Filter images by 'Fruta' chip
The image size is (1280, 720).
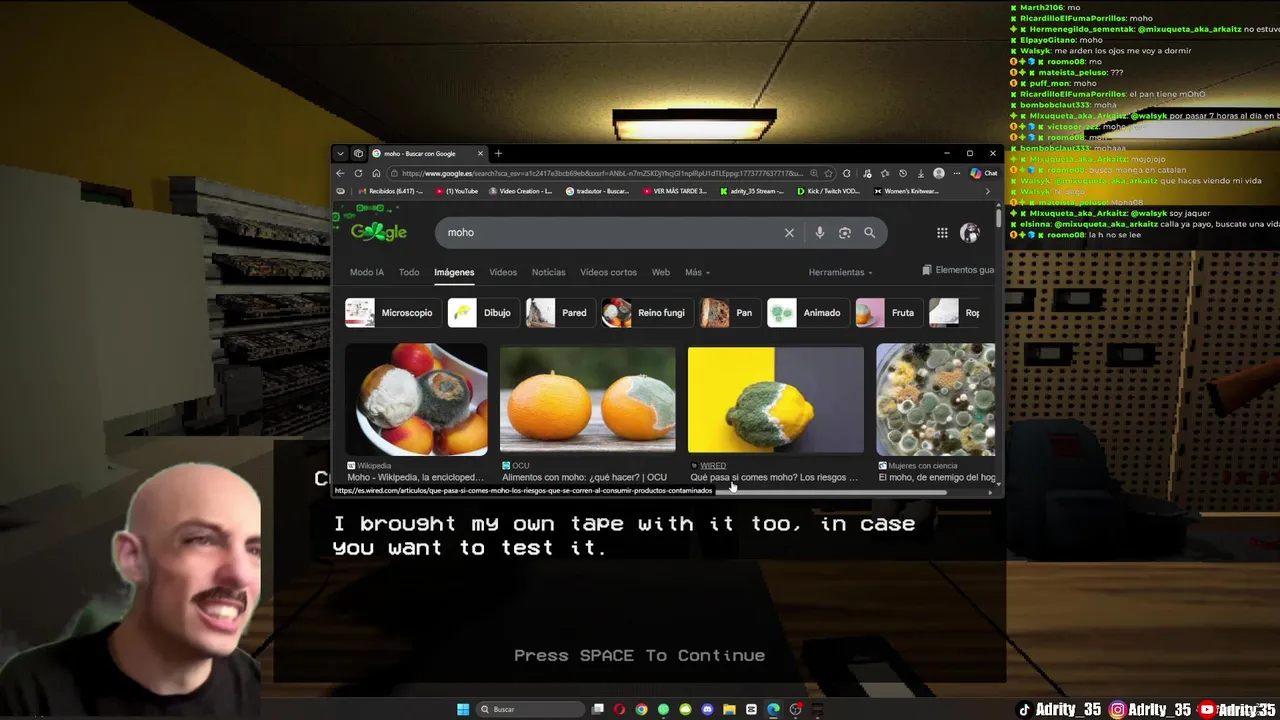[x=888, y=313]
